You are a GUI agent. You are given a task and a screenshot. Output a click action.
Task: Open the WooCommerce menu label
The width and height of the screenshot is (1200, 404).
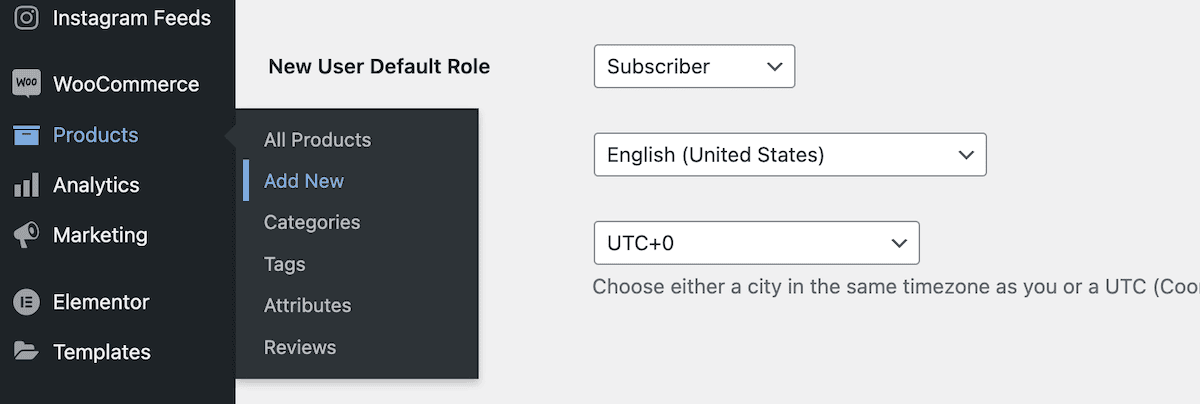126,84
